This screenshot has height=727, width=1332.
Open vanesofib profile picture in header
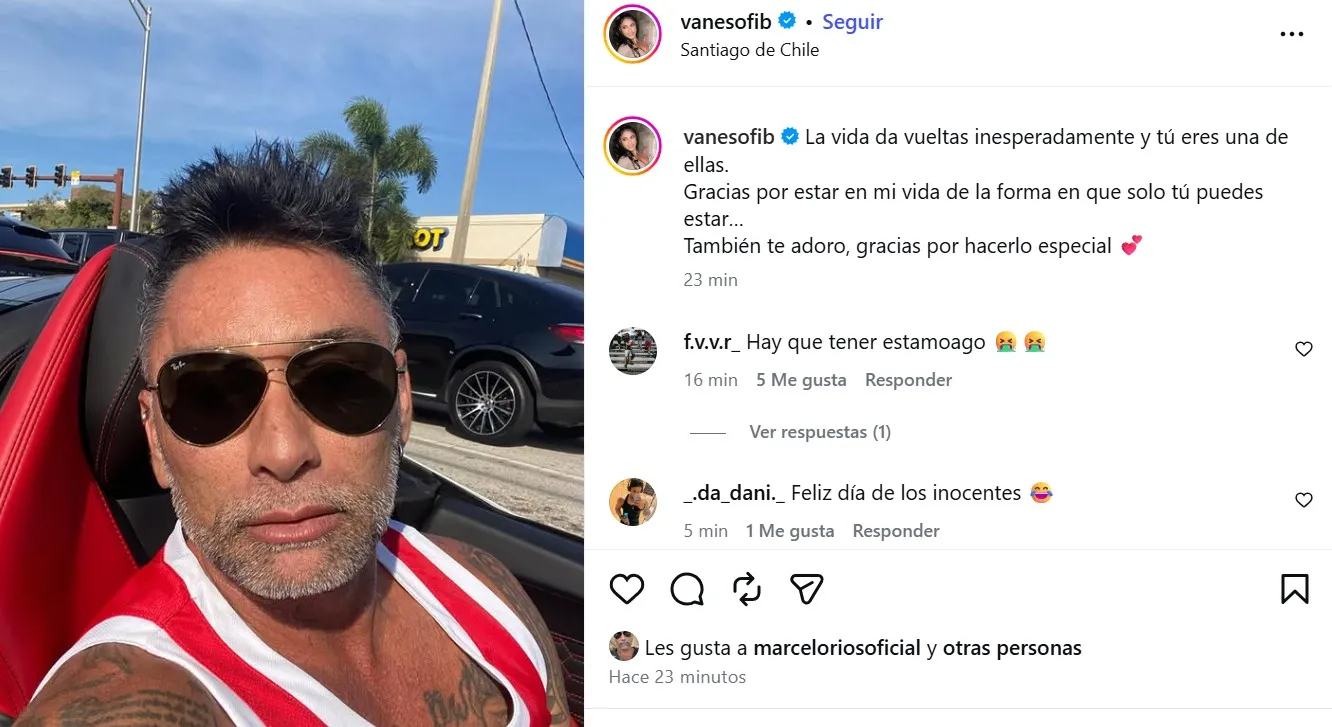632,34
